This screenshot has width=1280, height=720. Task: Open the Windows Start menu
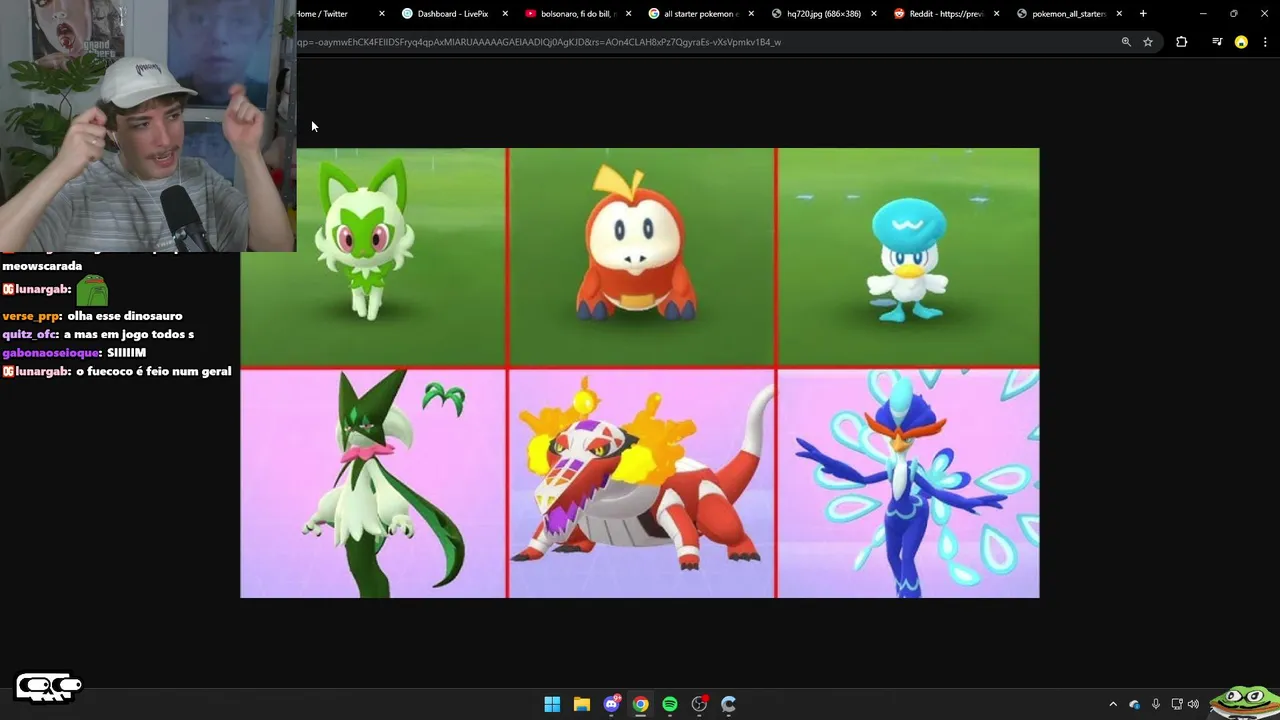(x=552, y=704)
